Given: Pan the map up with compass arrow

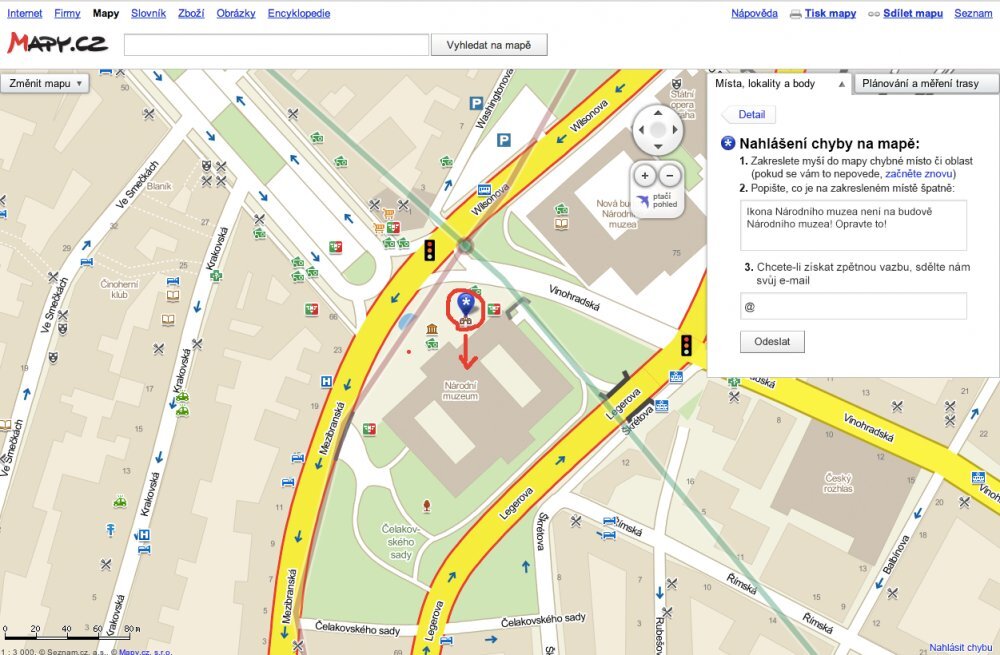Looking at the screenshot, I should (657, 112).
